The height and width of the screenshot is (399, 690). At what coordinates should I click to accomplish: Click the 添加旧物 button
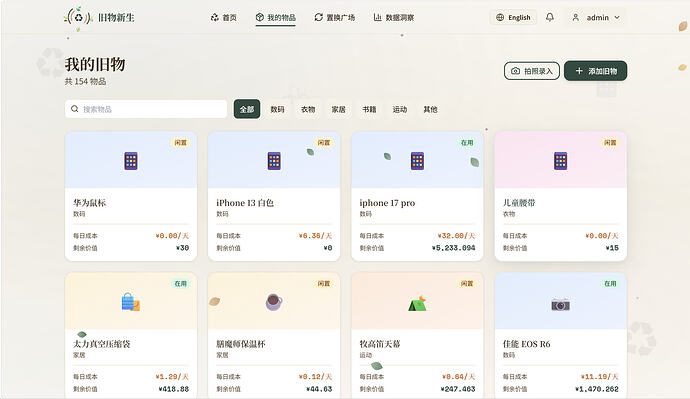(x=595, y=71)
